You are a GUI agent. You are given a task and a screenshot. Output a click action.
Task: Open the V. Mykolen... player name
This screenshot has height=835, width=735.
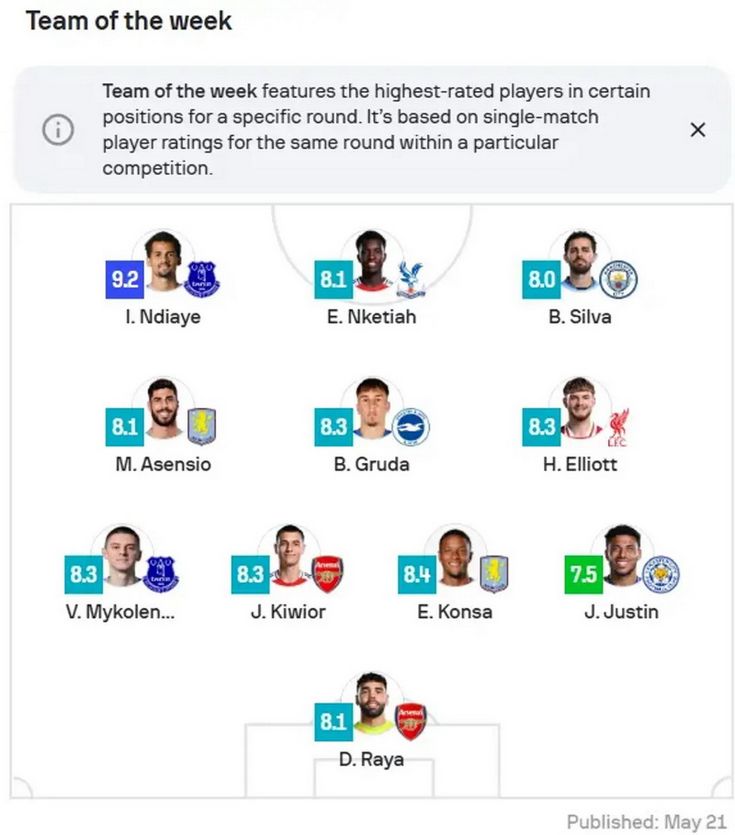pos(120,612)
